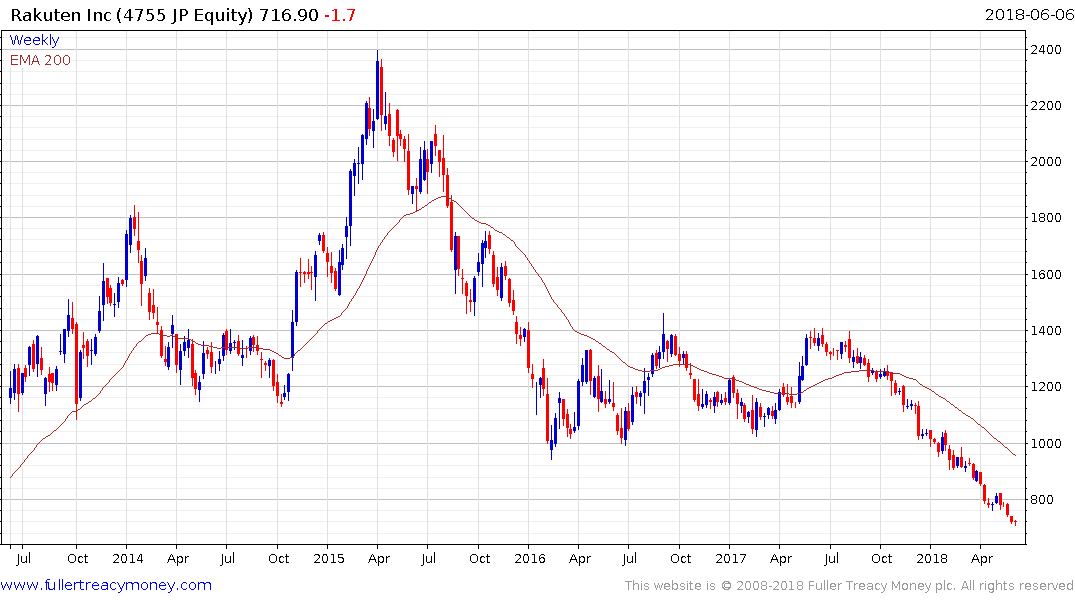Click the 1400 price axis label
The width and height of the screenshot is (1075, 600).
point(1046,331)
